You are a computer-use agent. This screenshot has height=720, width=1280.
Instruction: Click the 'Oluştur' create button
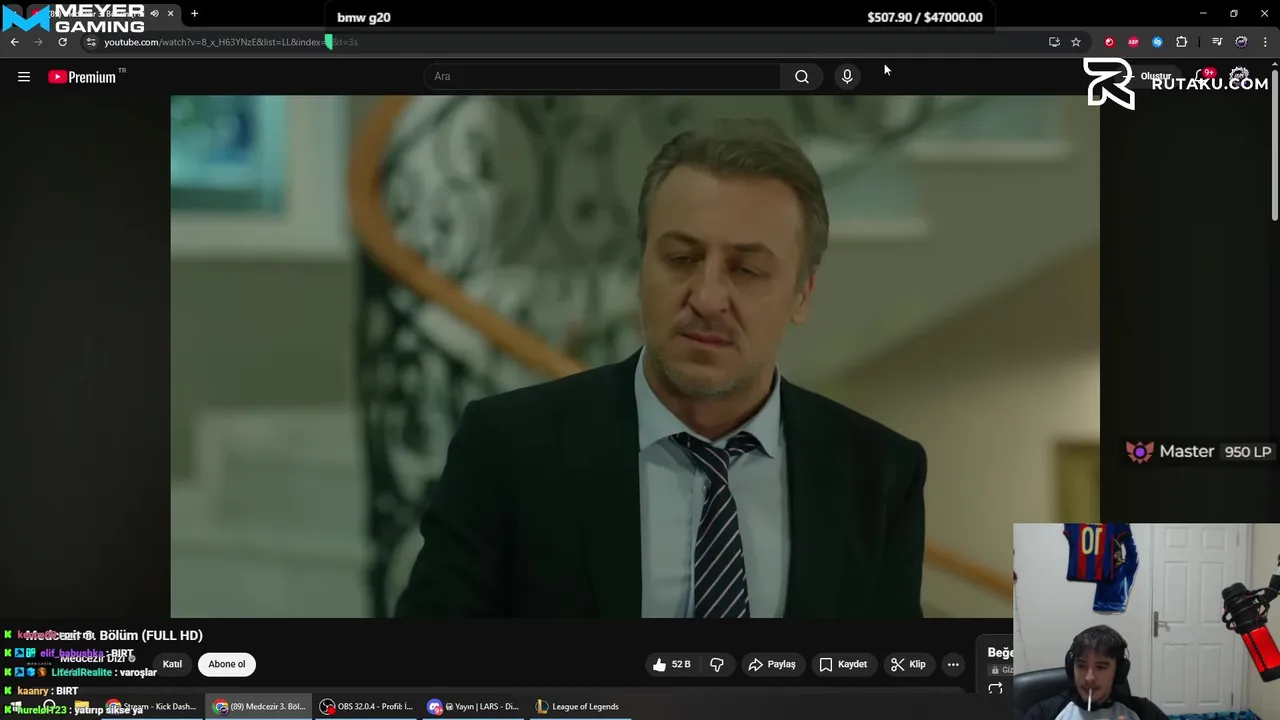1150,77
